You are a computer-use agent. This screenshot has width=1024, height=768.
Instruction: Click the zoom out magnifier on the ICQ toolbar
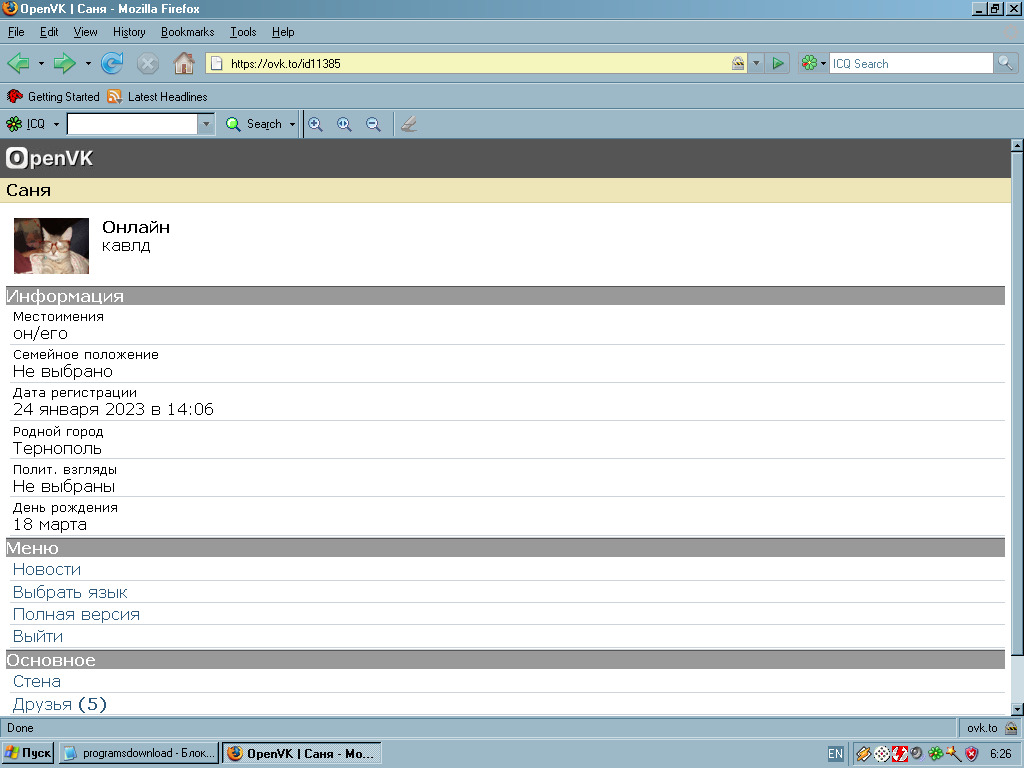click(x=373, y=124)
